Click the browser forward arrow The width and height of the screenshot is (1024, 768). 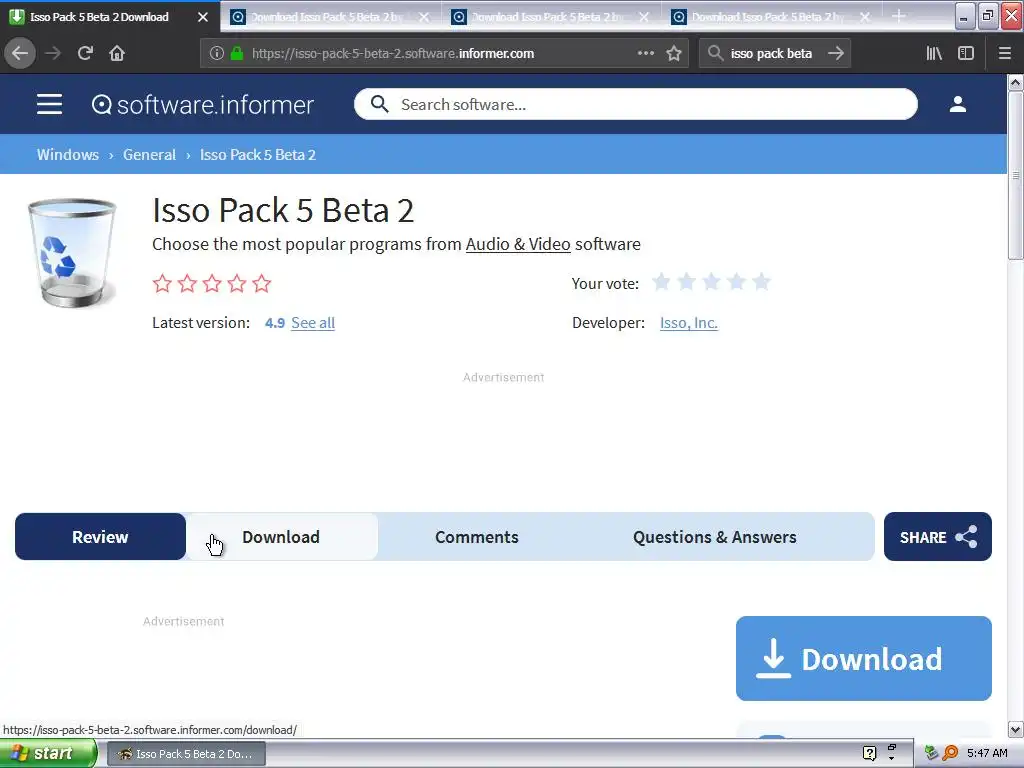(x=53, y=53)
